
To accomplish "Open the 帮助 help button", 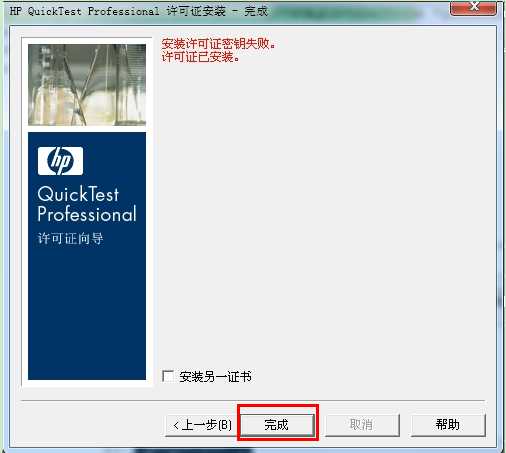I will point(448,425).
